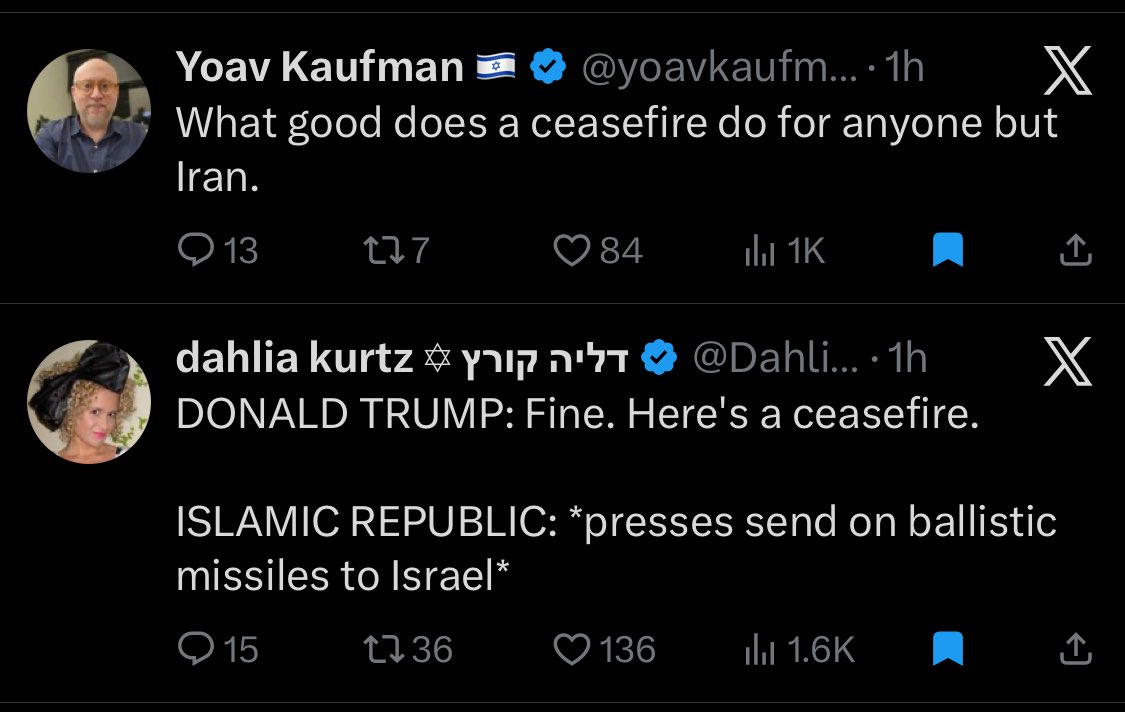
Task: Tap X logo on Yoav Kaufman's tweet
Action: tap(1068, 72)
